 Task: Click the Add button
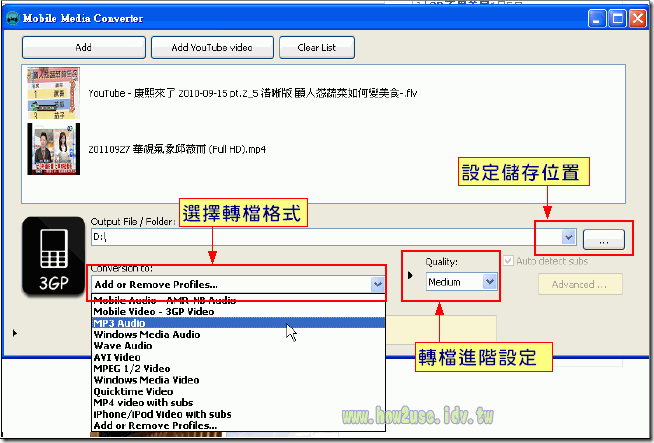83,47
